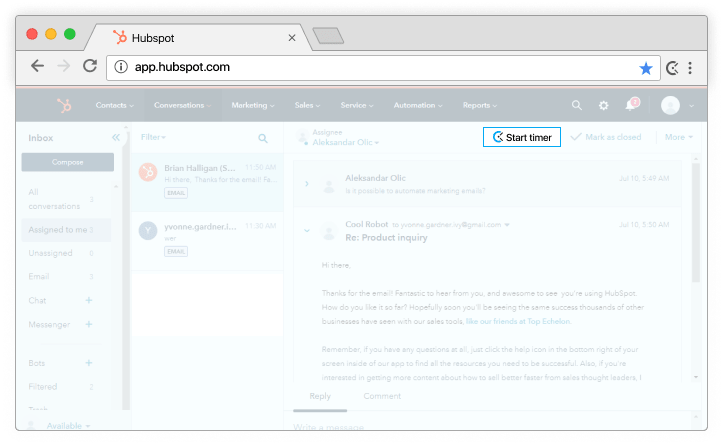Open the Contacts menu
The width and height of the screenshot is (723, 446).
coord(114,105)
